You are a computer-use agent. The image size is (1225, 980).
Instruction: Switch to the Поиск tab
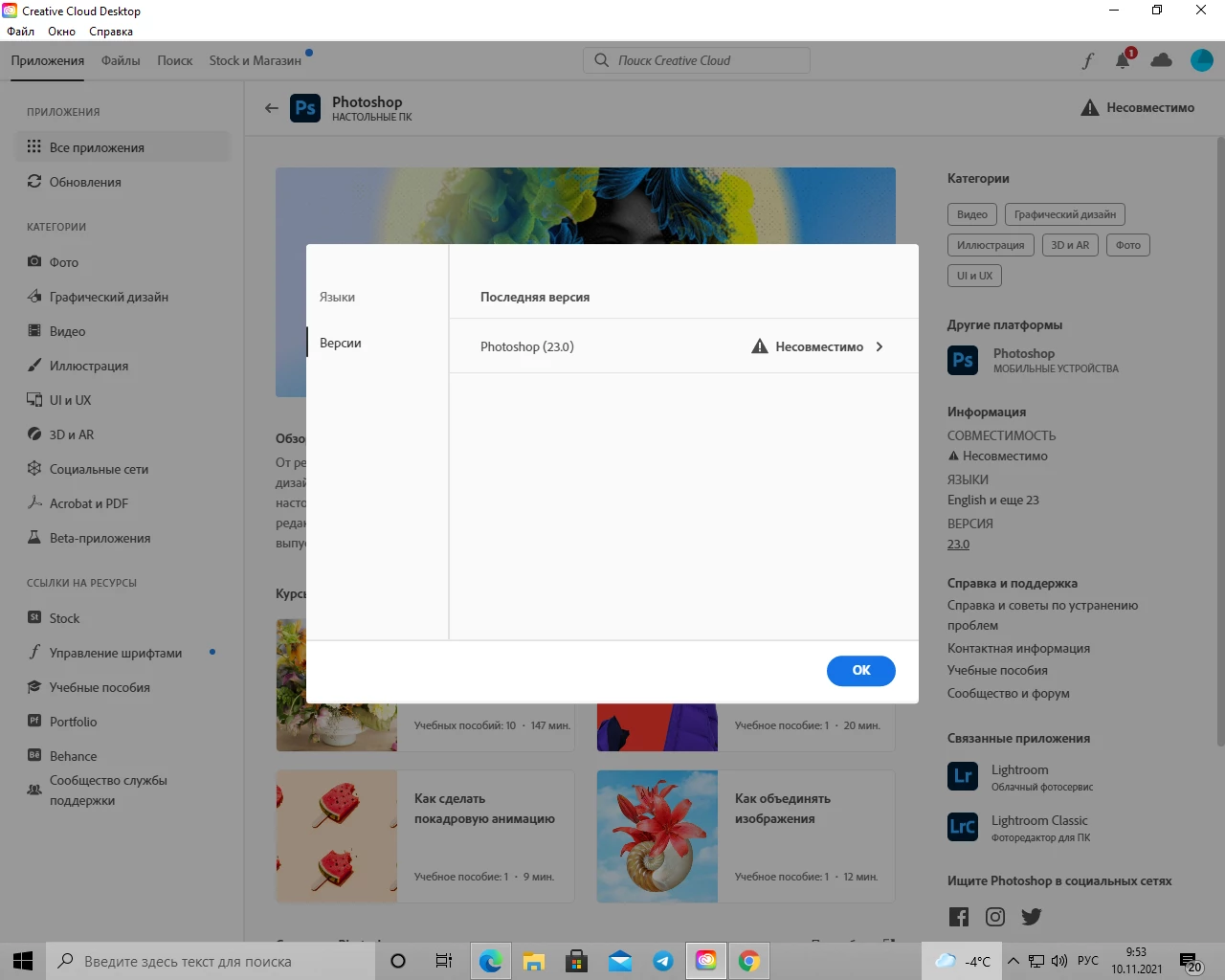(175, 60)
